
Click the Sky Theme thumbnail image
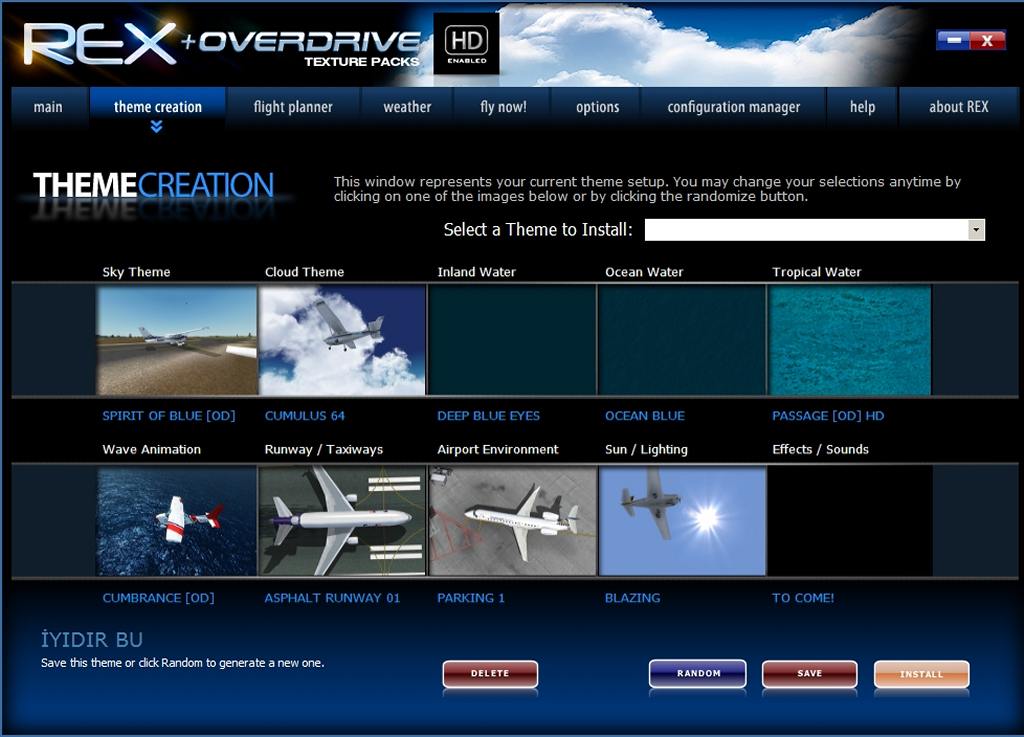177,341
